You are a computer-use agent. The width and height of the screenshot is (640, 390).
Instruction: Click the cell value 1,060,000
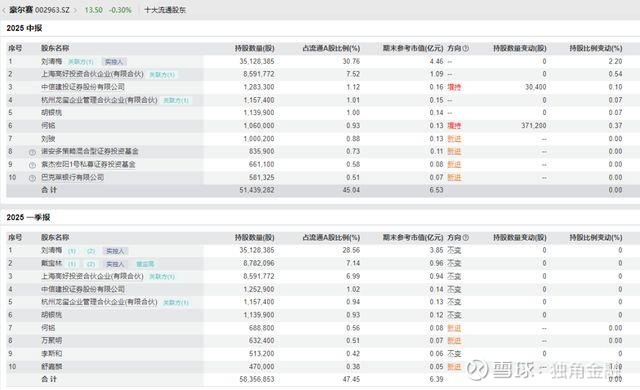point(259,126)
